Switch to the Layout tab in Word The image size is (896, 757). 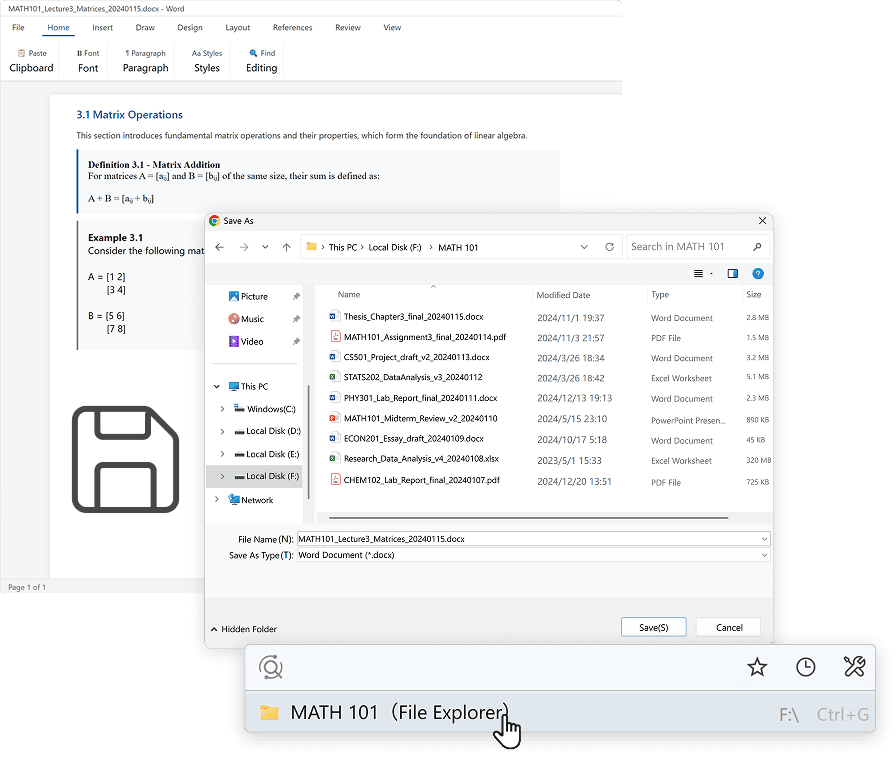pyautogui.click(x=238, y=27)
